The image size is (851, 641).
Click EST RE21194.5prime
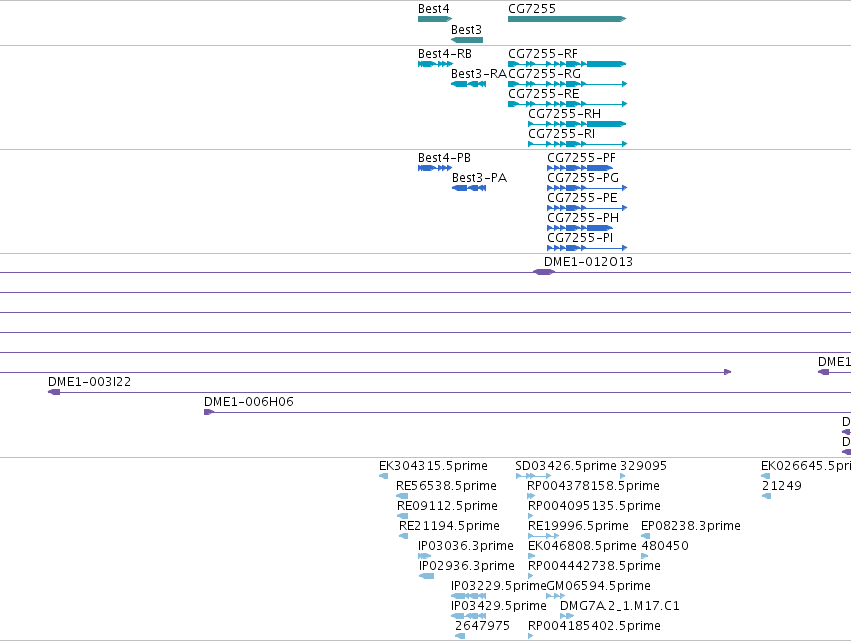[404, 536]
